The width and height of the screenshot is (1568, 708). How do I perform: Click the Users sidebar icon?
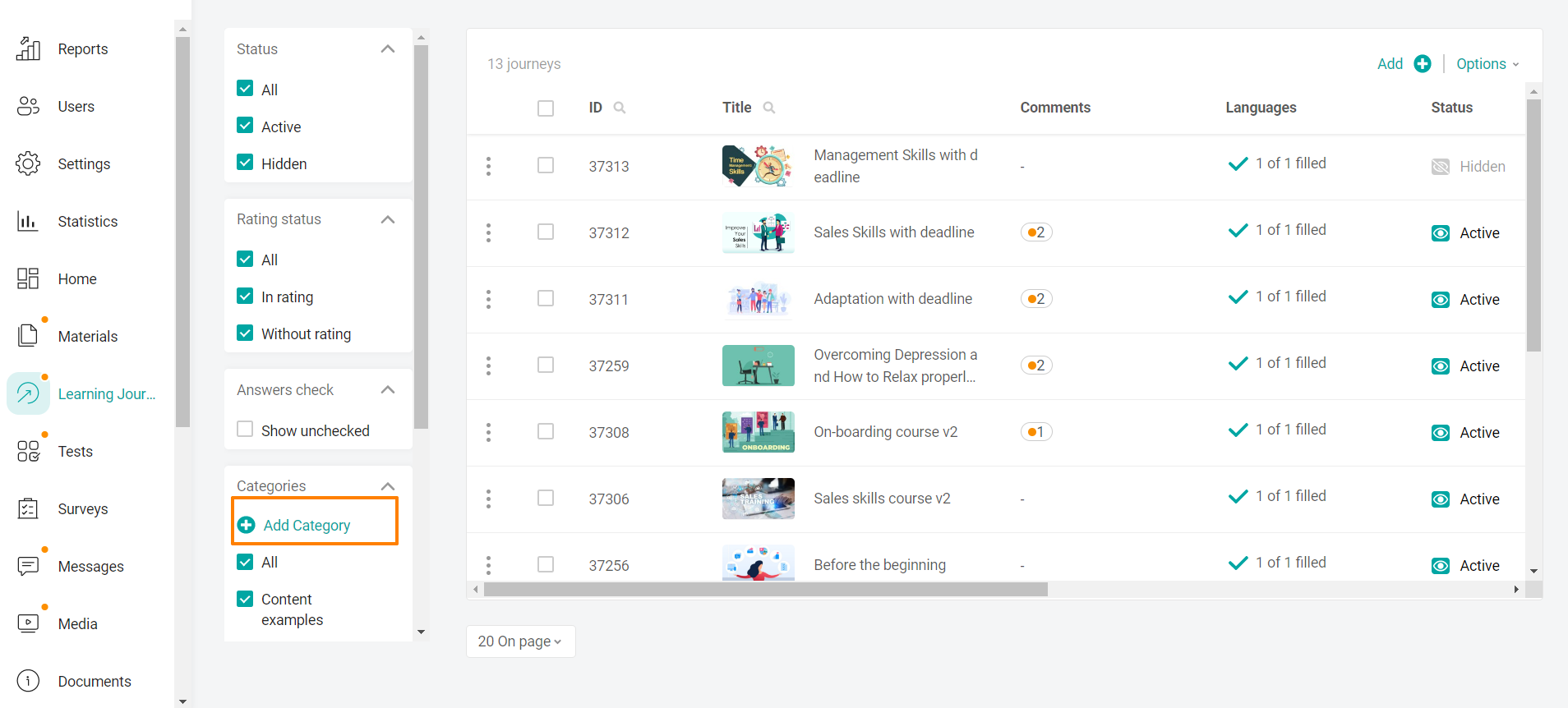pos(28,107)
